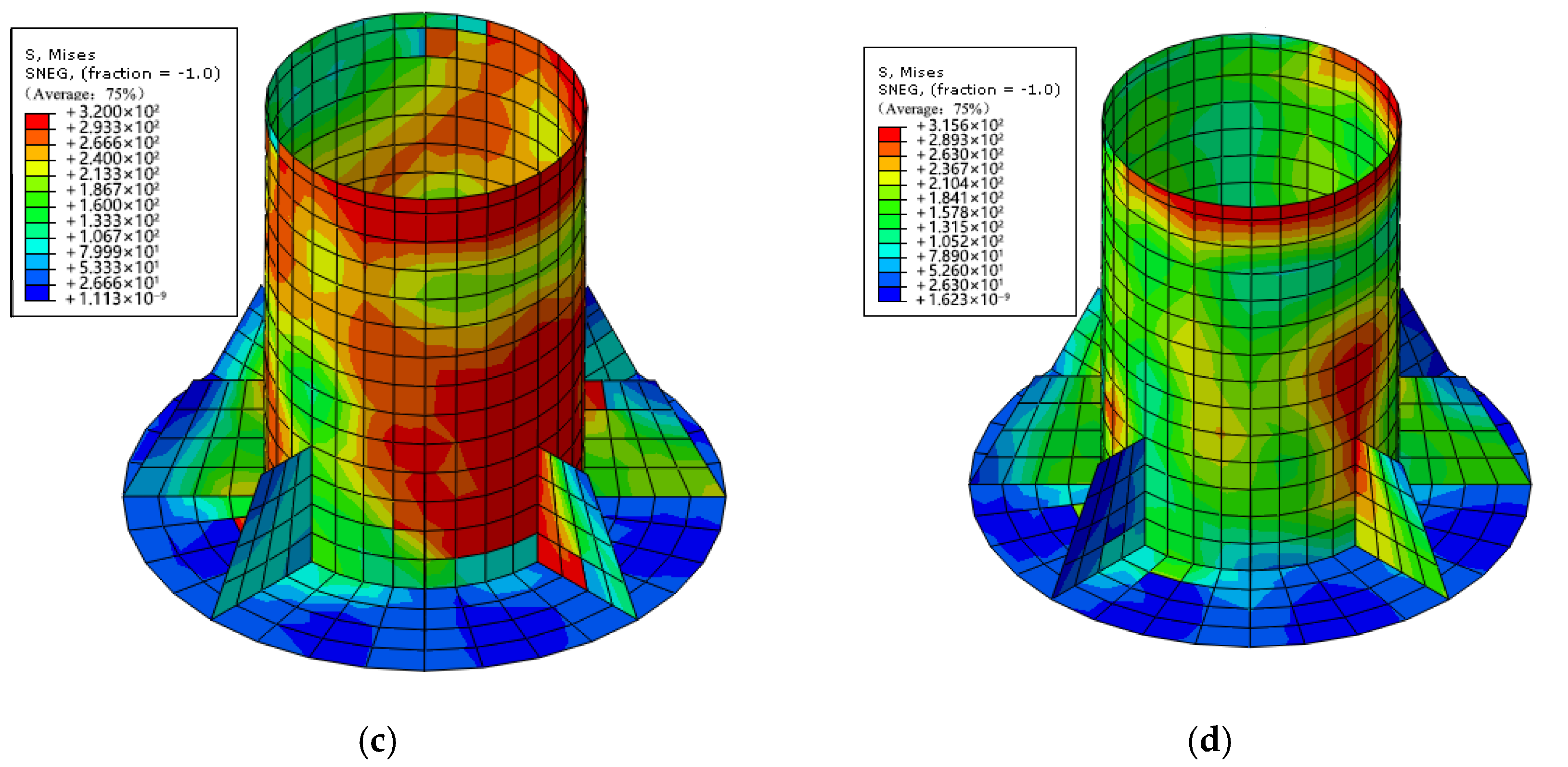Image resolution: width=1568 pixels, height=767 pixels.
Task: Select the yellow swatch in left legend
Action: click(x=37, y=167)
